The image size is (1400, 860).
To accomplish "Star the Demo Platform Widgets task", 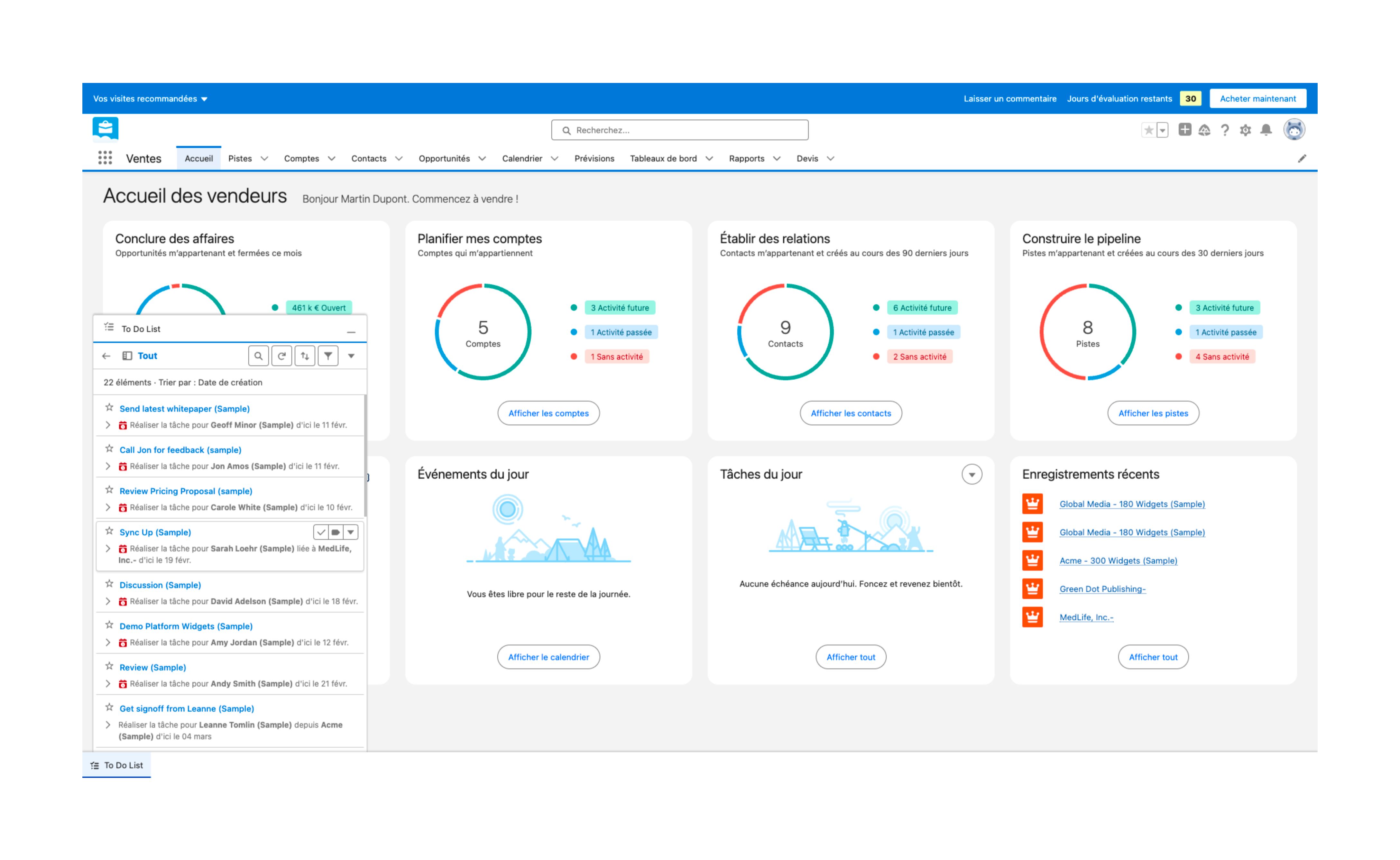I will point(109,624).
